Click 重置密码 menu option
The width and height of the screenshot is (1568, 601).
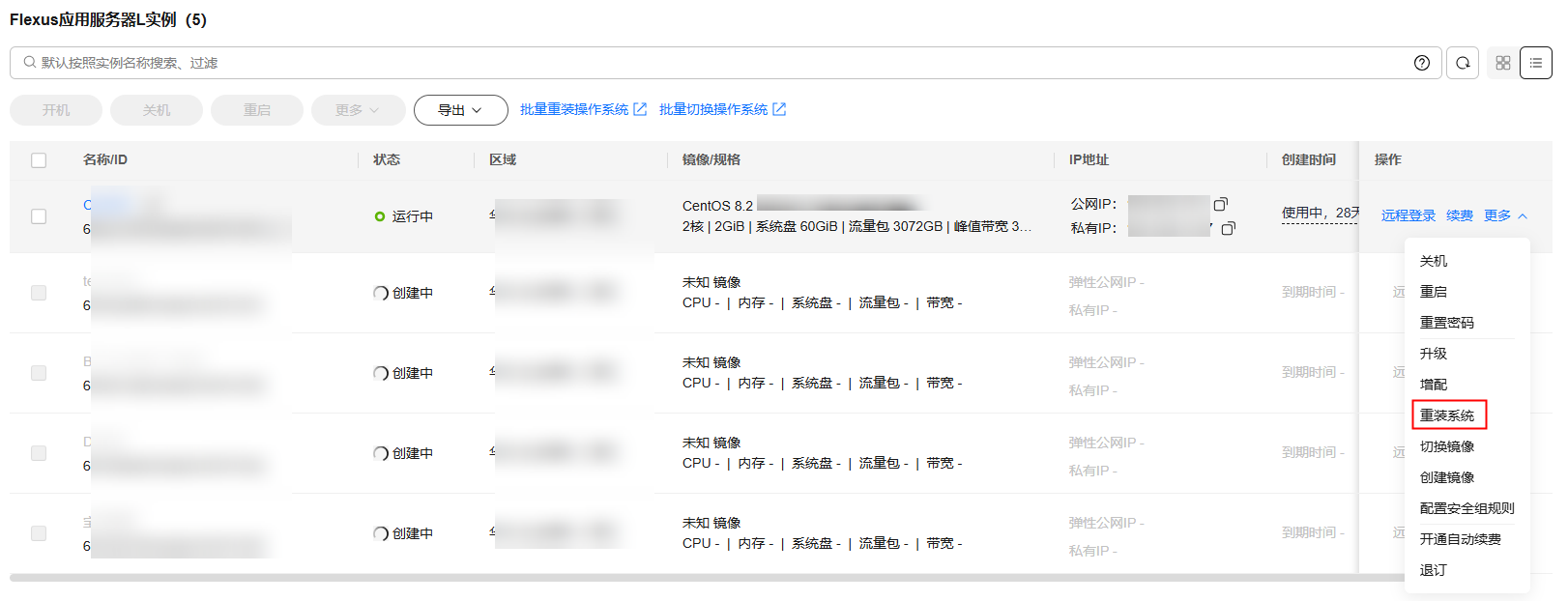click(1447, 323)
